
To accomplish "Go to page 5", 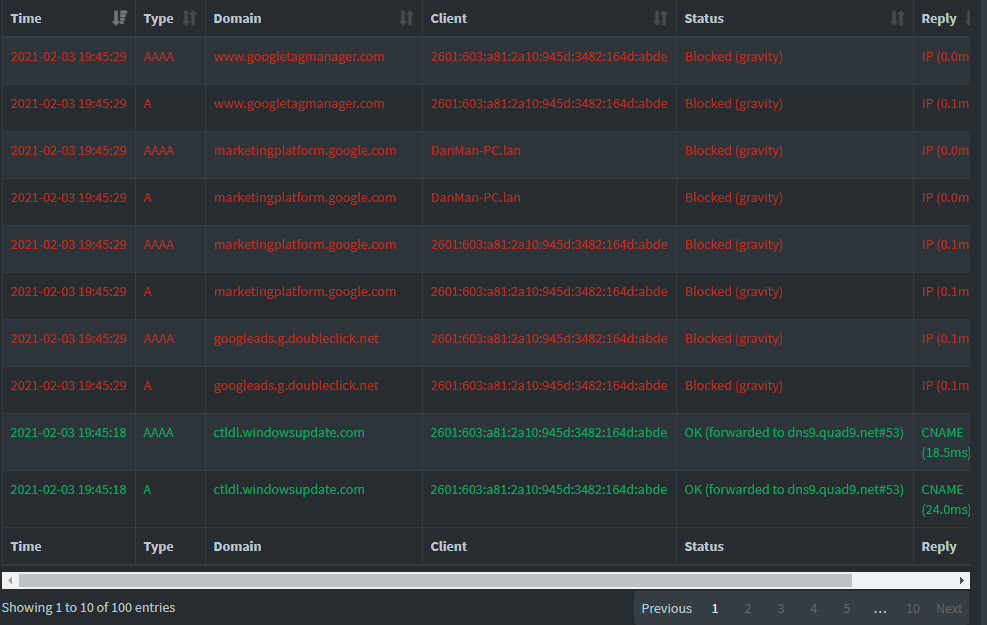I will pos(847,609).
